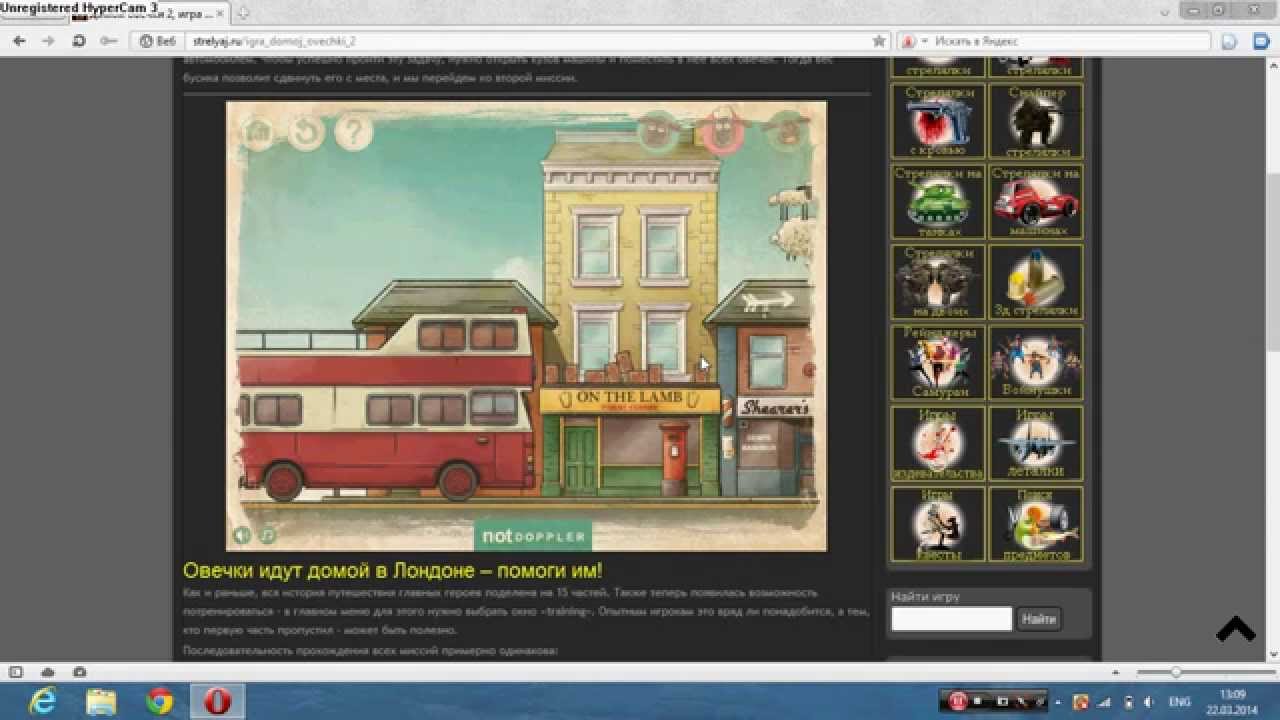This screenshot has height=720, width=1280.
Task: Show hidden system tray icons arrow
Action: click(x=1059, y=702)
